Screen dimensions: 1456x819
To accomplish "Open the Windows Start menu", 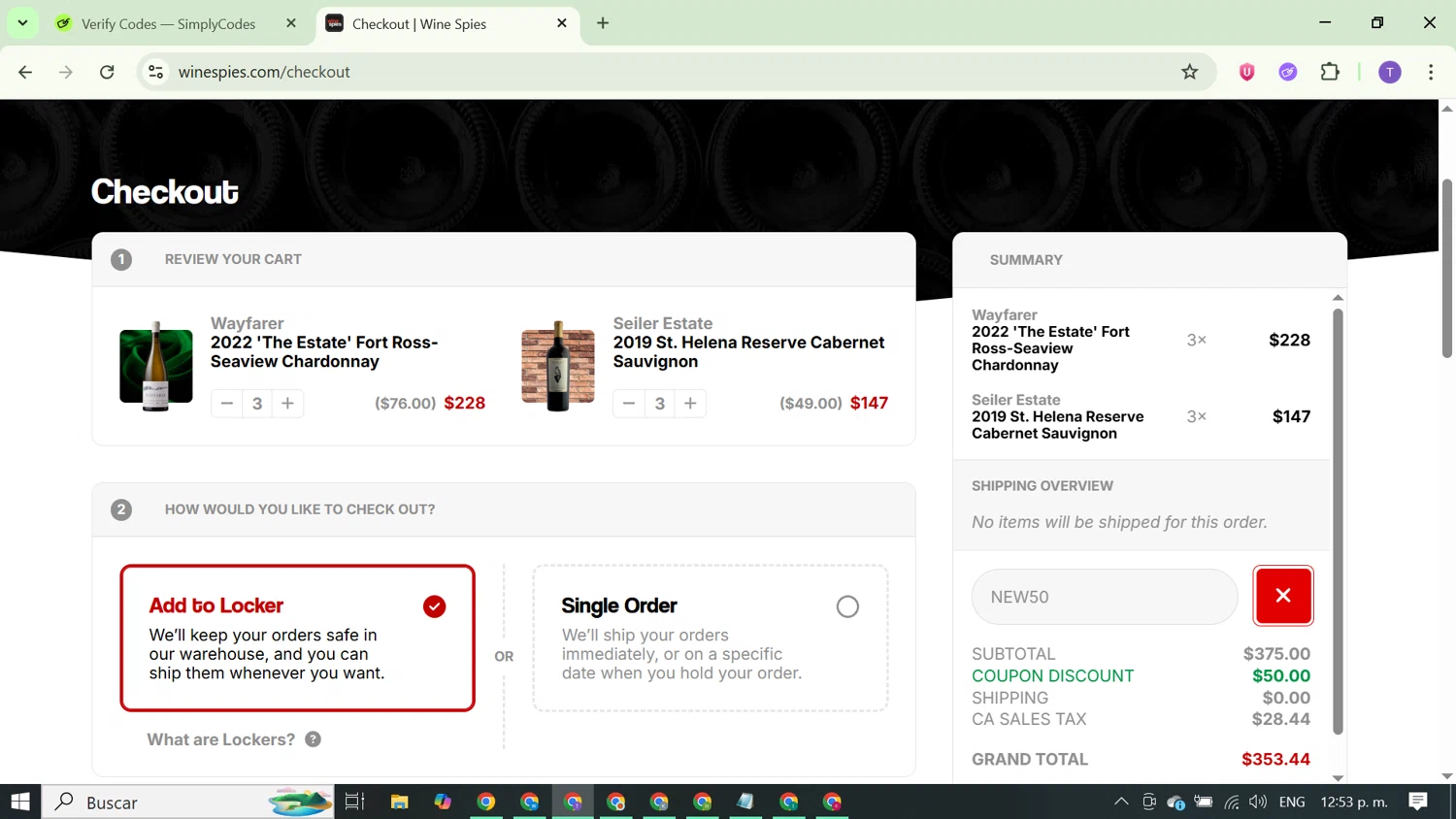I will click(20, 802).
